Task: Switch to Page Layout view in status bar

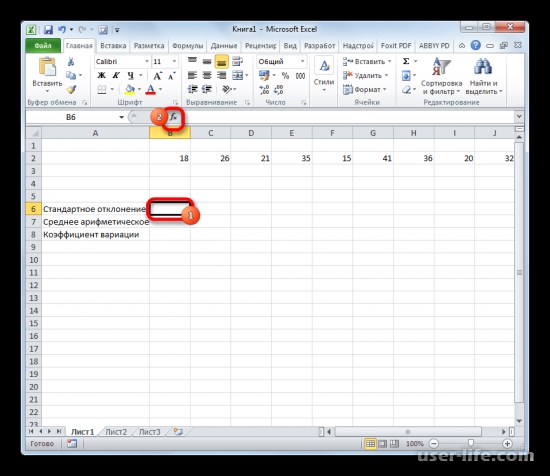Action: pyautogui.click(x=382, y=444)
